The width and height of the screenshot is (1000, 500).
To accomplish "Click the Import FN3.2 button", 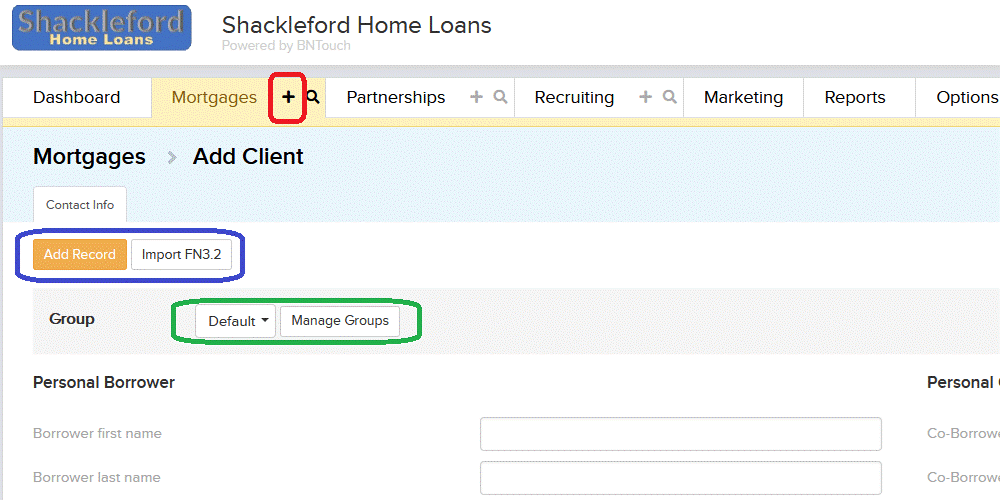I will pyautogui.click(x=181, y=254).
